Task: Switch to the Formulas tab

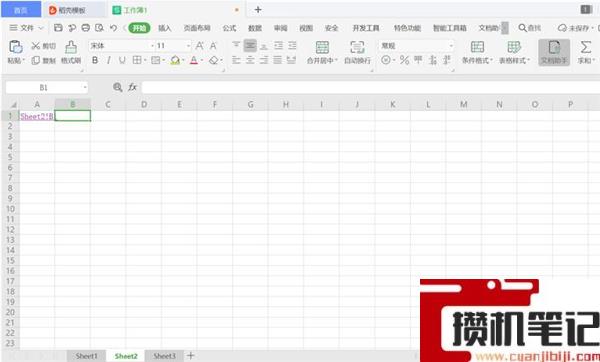Action: pos(229,28)
